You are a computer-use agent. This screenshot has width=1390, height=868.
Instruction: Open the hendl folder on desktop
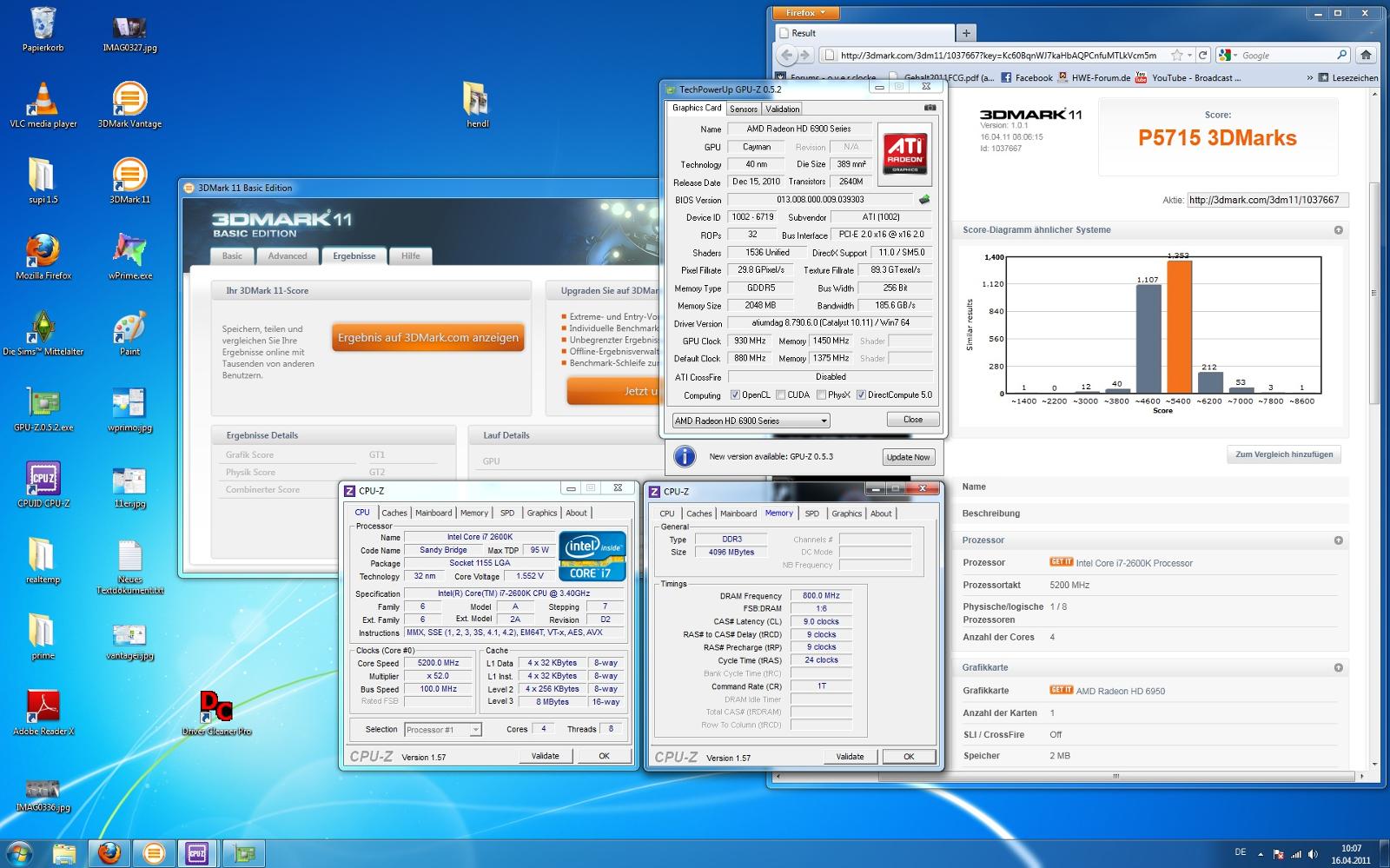coord(477,105)
